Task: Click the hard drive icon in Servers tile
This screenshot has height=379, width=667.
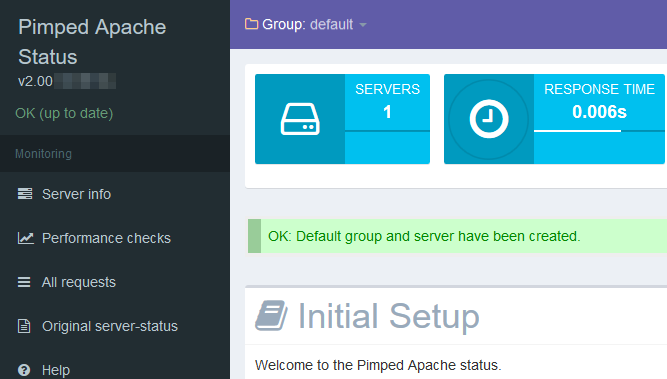Action: click(x=300, y=119)
